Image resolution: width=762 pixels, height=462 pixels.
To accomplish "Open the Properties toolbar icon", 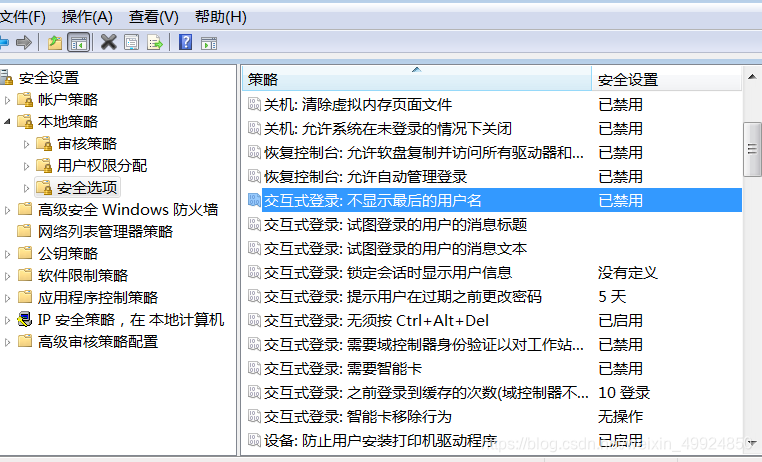I will click(132, 43).
